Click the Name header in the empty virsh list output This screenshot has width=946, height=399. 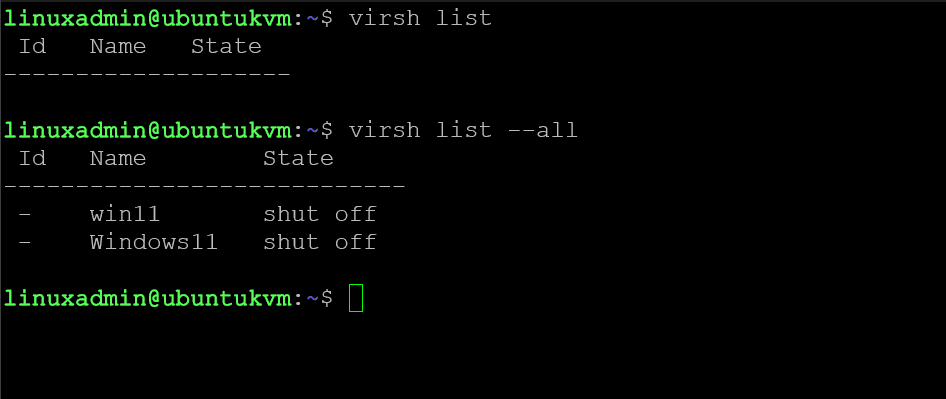118,46
